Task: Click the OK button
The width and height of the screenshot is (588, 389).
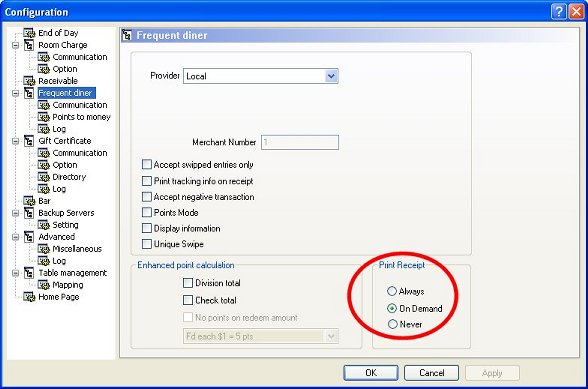Action: [371, 373]
